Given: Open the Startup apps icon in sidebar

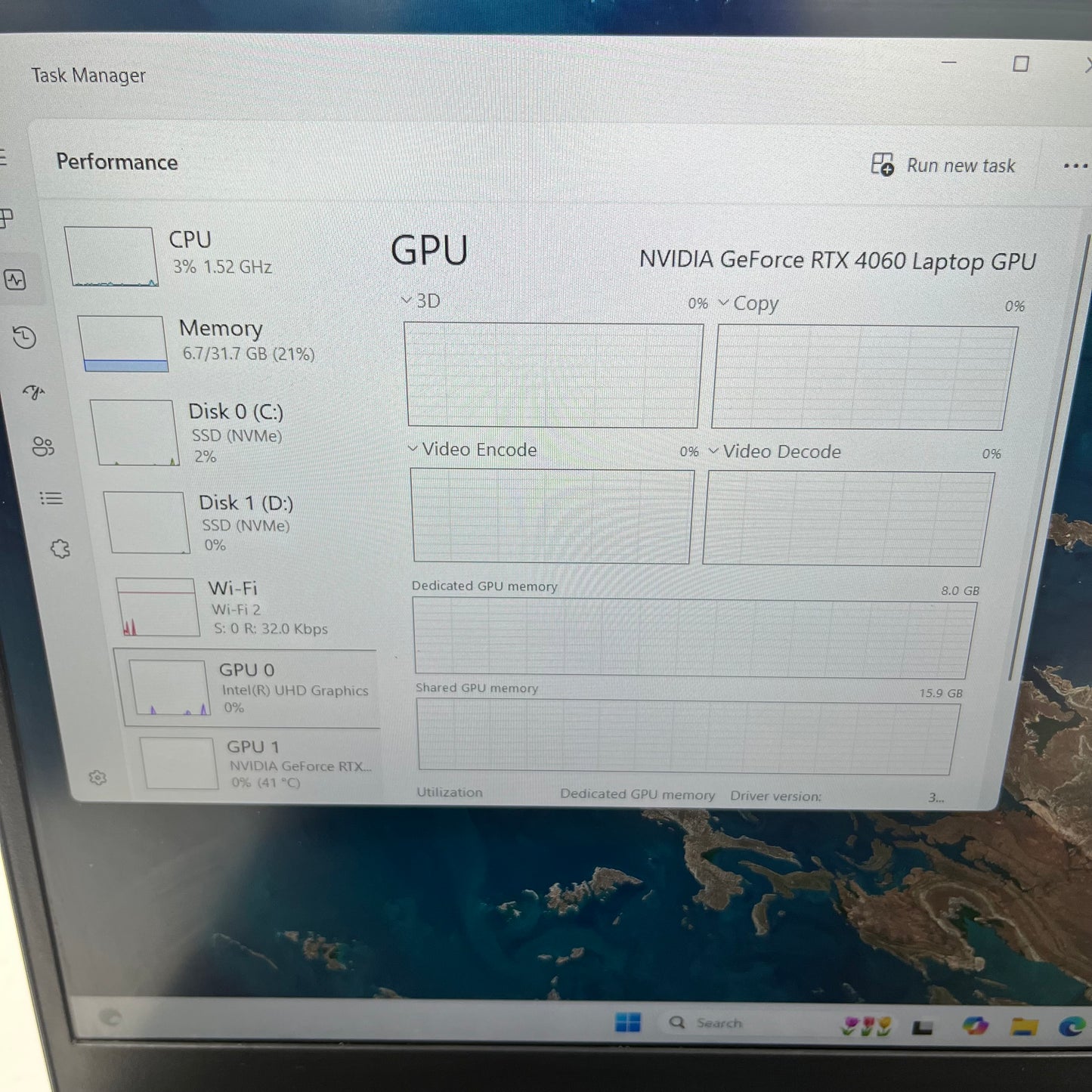Looking at the screenshot, I should 34,391.
